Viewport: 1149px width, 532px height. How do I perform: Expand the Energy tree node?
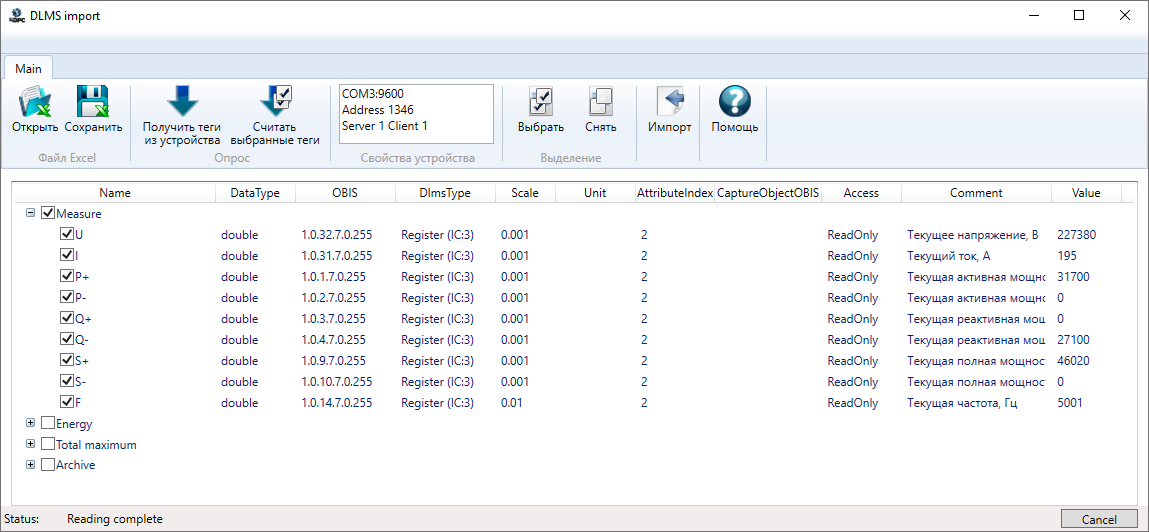(31, 423)
